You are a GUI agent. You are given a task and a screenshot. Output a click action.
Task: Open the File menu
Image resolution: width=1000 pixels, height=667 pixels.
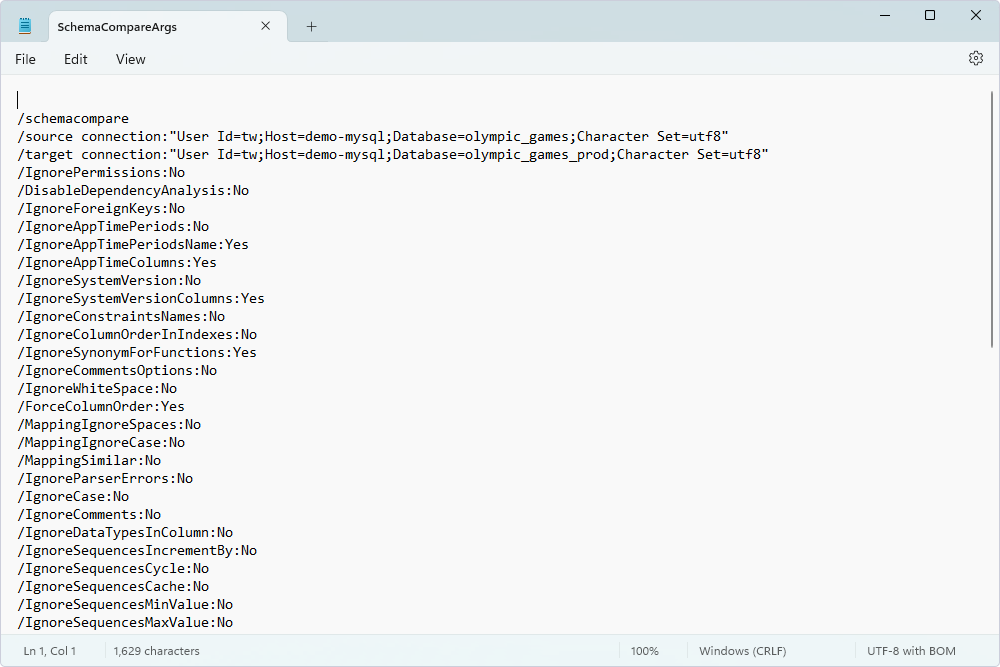[x=26, y=59]
